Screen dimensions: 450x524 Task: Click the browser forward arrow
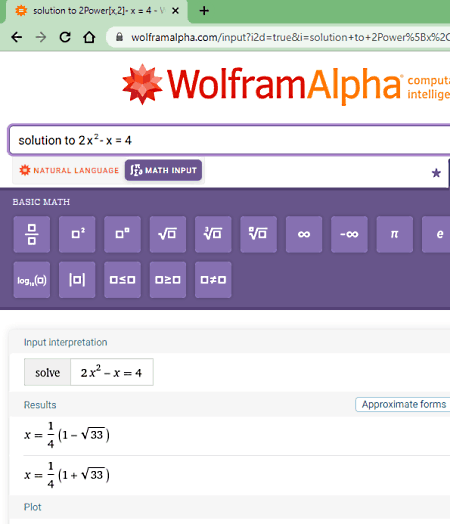tap(41, 37)
